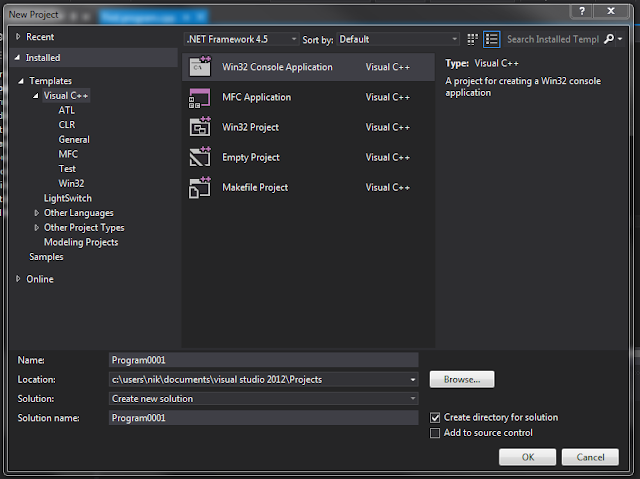Click the Browse... button
The image size is (640, 479).
pos(462,379)
